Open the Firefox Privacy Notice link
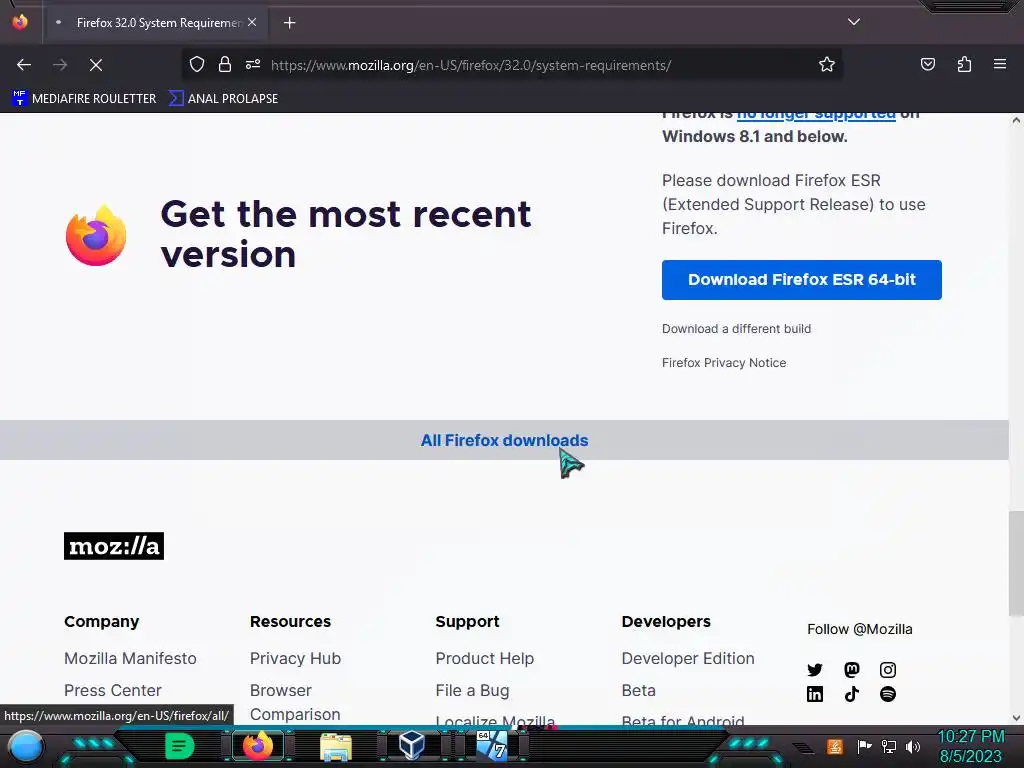Viewport: 1024px width, 768px height. point(724,363)
